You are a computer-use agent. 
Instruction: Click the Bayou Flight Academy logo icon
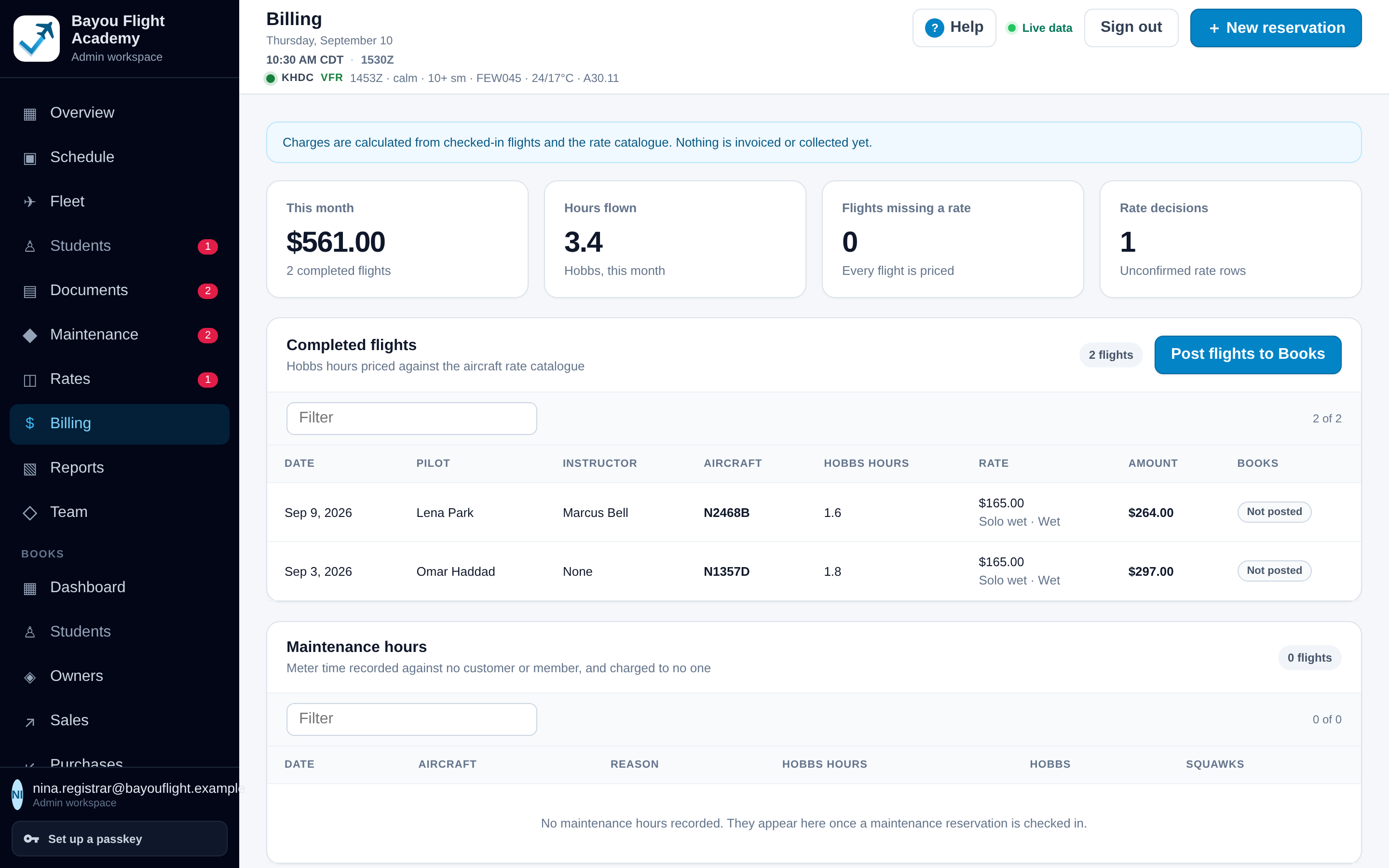[36, 39]
